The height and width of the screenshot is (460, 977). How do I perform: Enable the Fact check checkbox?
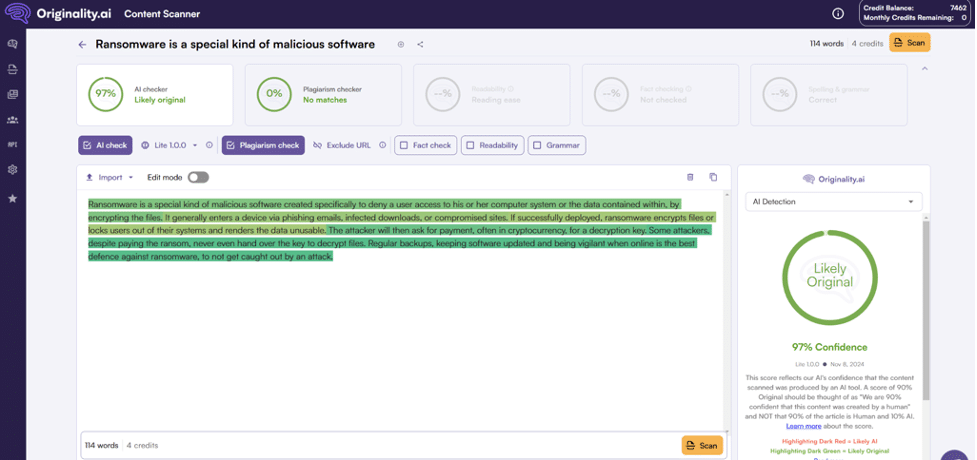click(404, 145)
